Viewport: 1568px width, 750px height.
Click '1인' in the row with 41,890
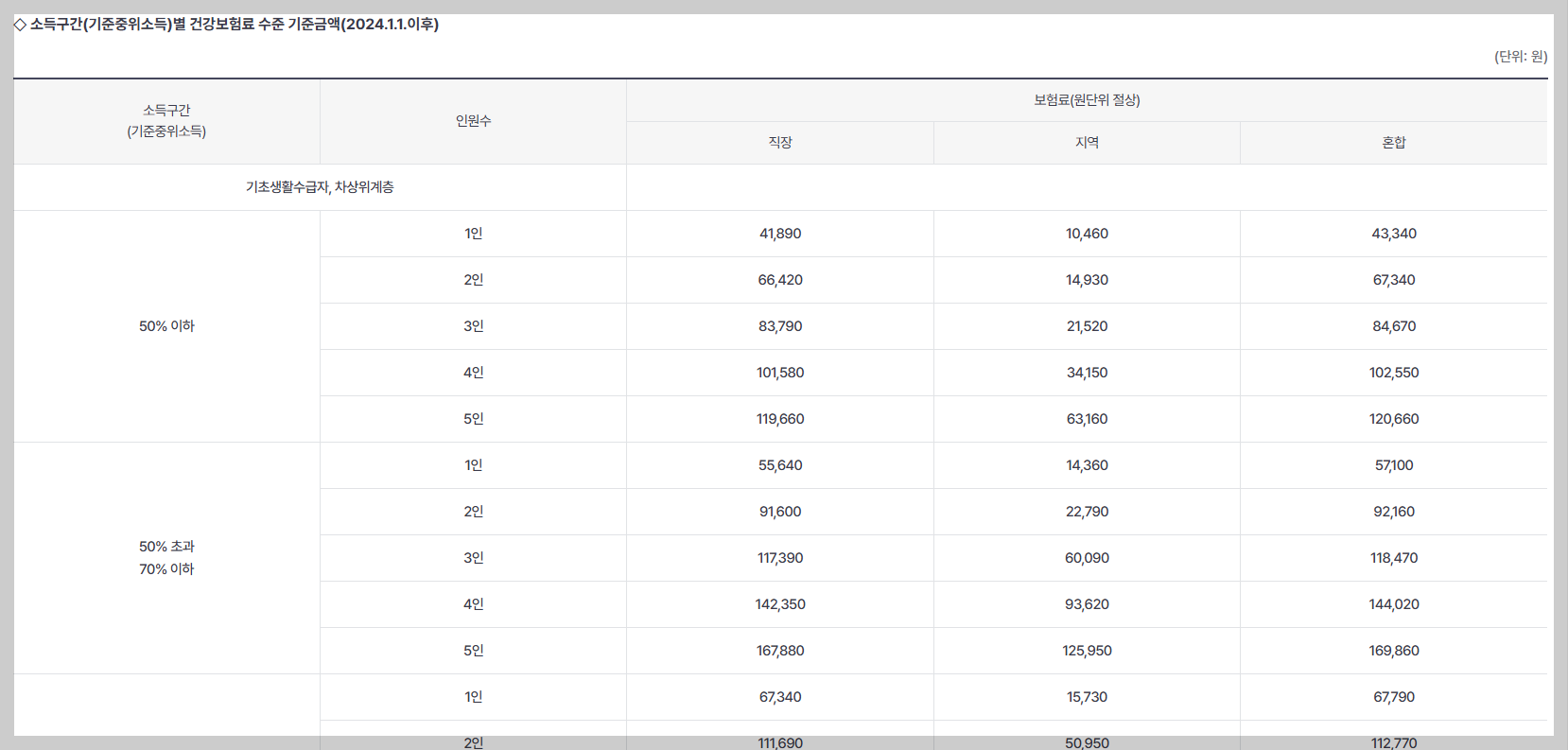tap(473, 234)
